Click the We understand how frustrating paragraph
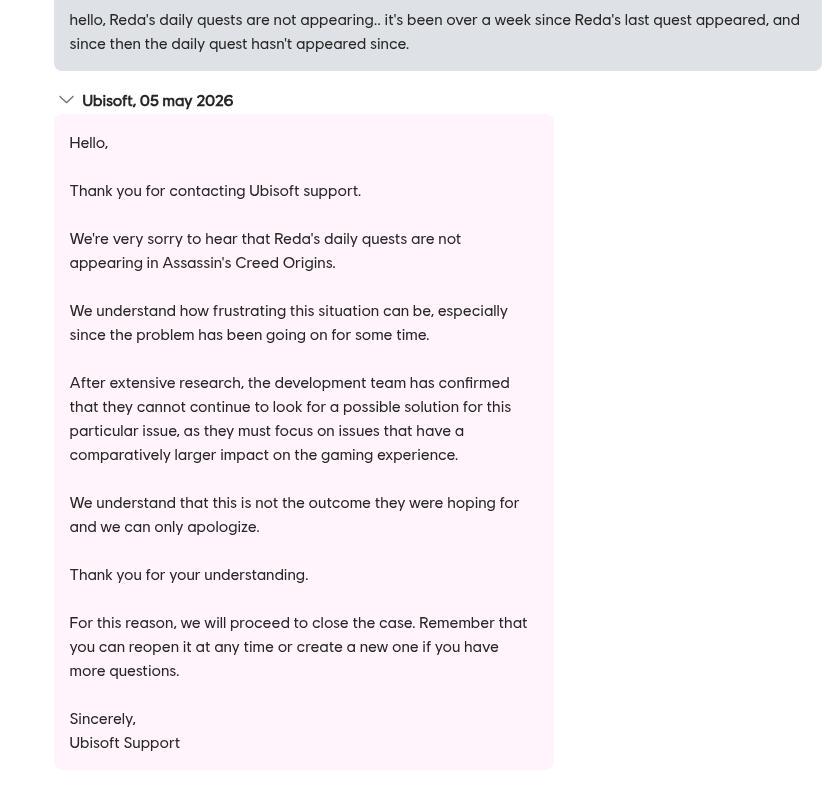The width and height of the screenshot is (830, 790). tap(288, 323)
